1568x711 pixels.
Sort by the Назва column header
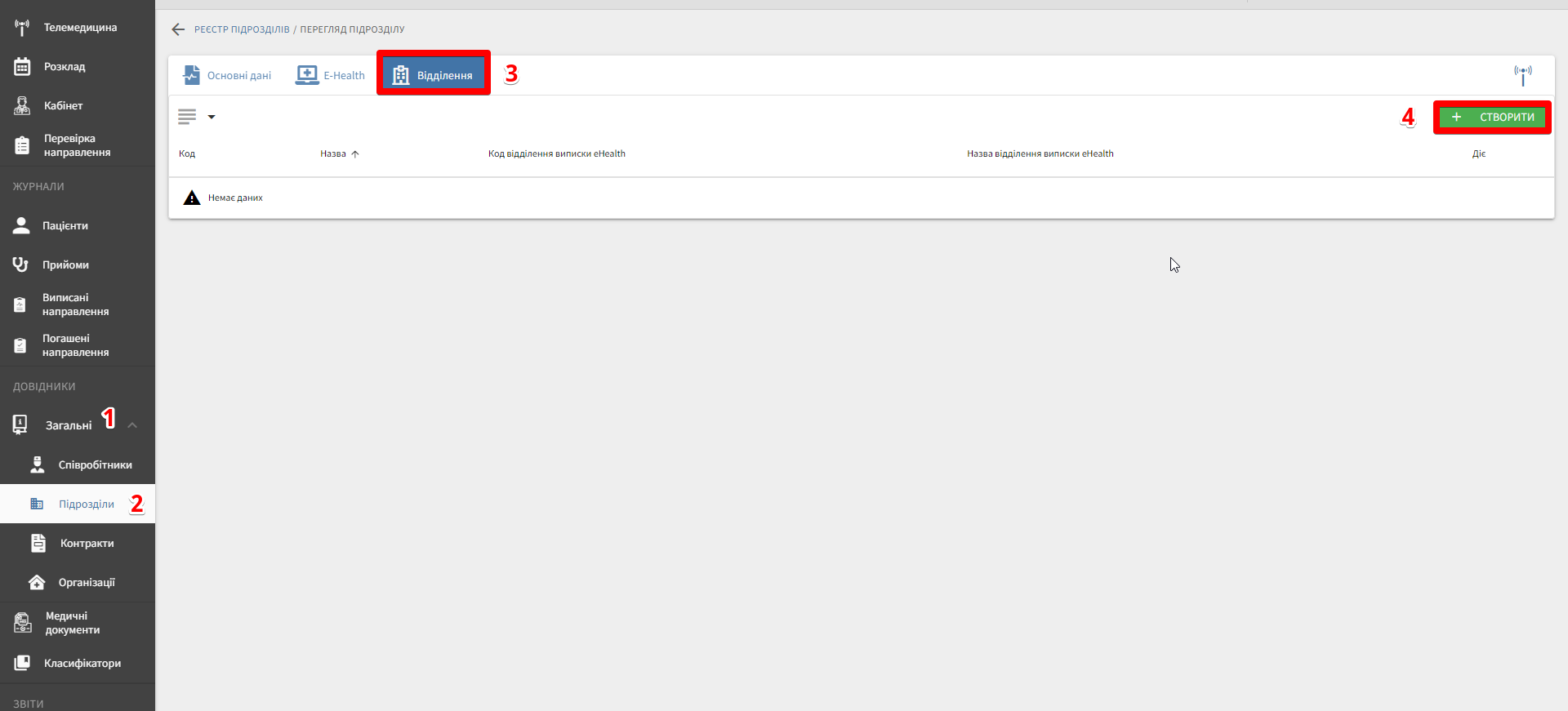click(333, 153)
